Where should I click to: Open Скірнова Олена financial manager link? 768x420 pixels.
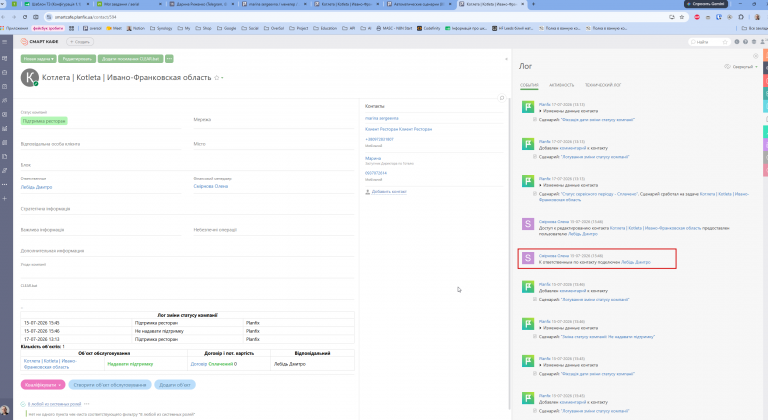[x=211, y=186]
